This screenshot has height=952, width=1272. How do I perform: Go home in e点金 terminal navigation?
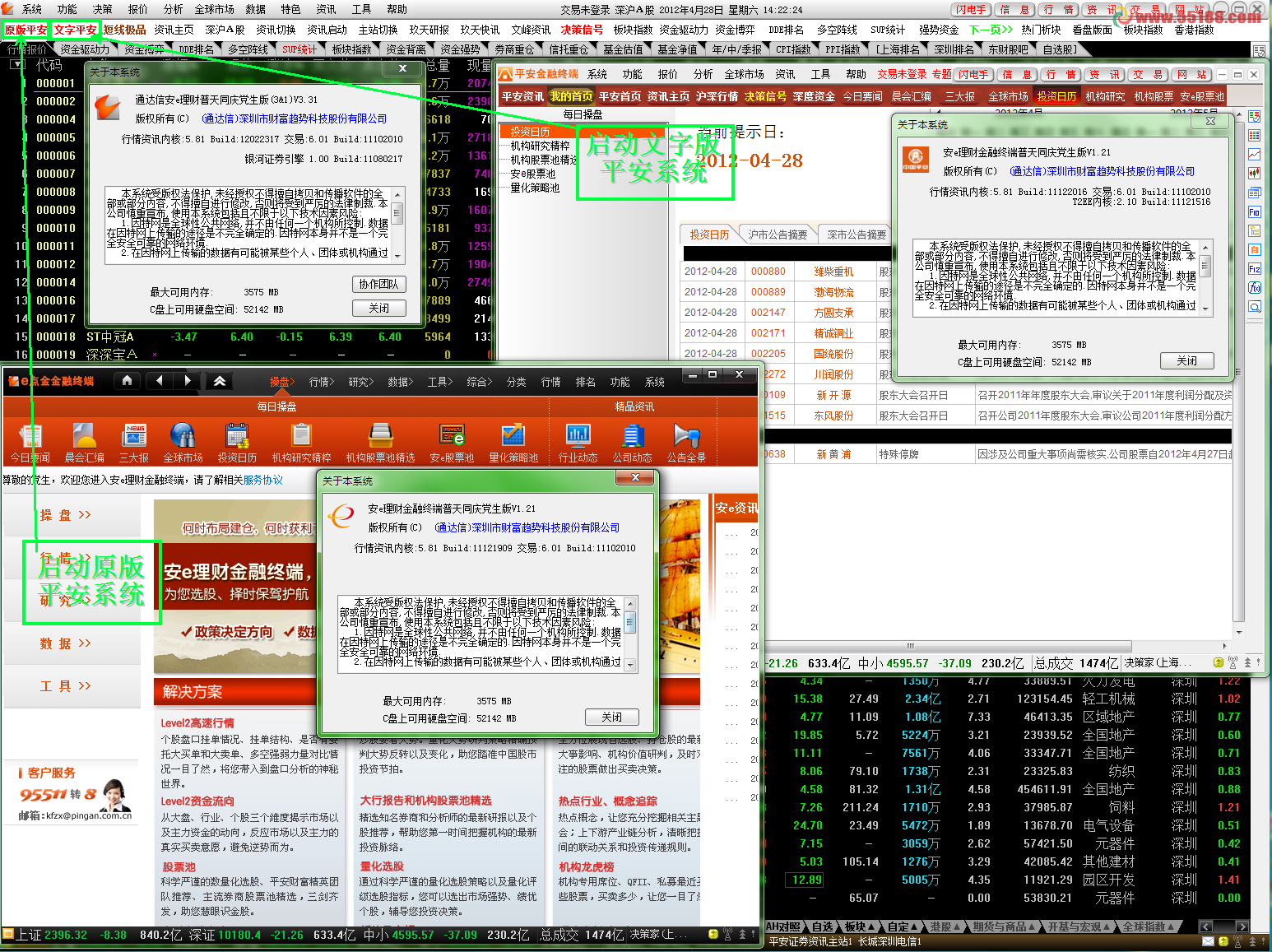point(127,380)
